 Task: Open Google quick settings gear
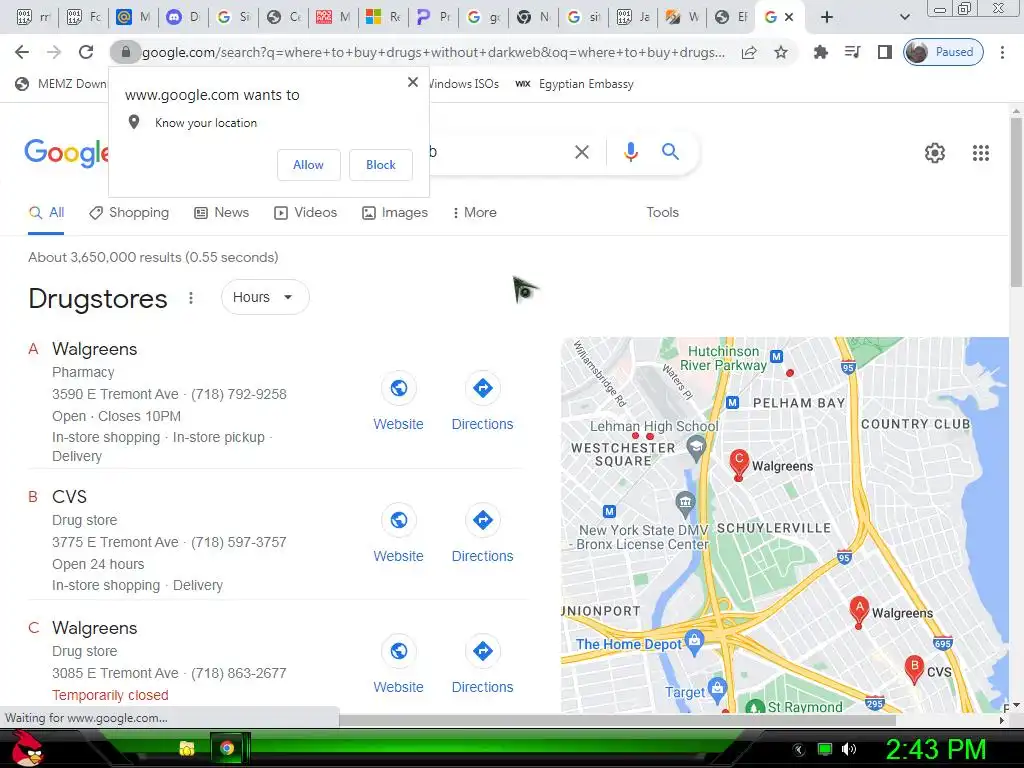click(x=935, y=153)
